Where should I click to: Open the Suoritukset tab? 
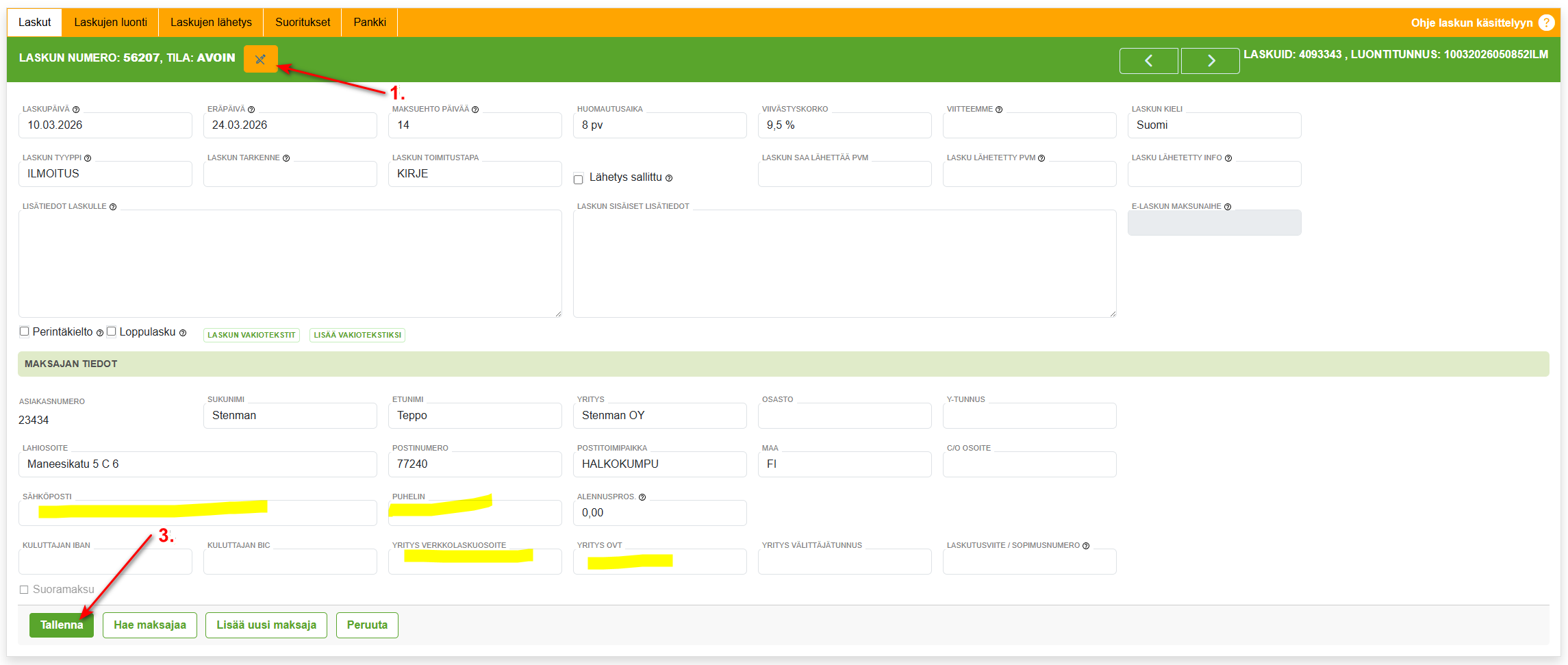point(303,23)
